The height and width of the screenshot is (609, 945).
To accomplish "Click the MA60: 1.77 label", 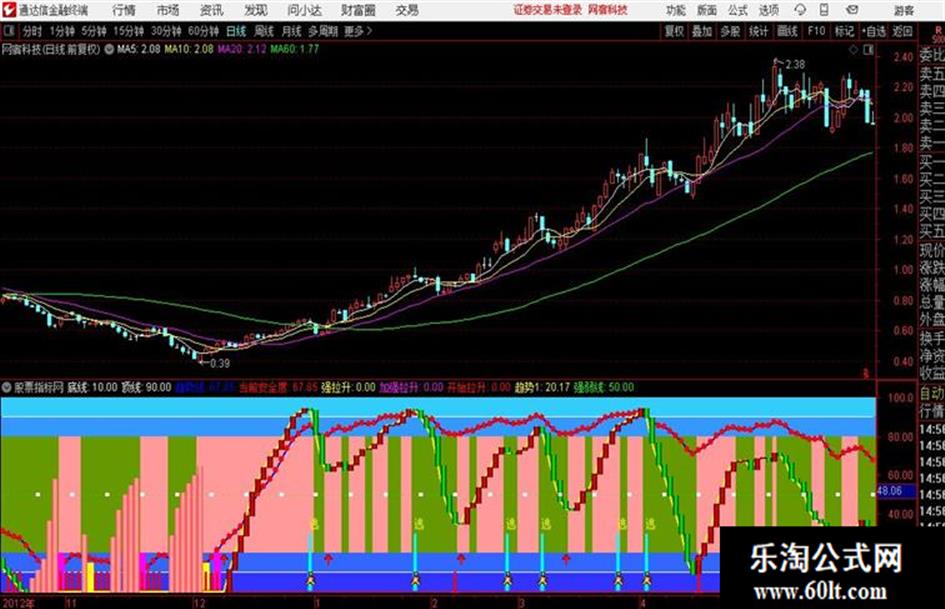I will 295,49.
